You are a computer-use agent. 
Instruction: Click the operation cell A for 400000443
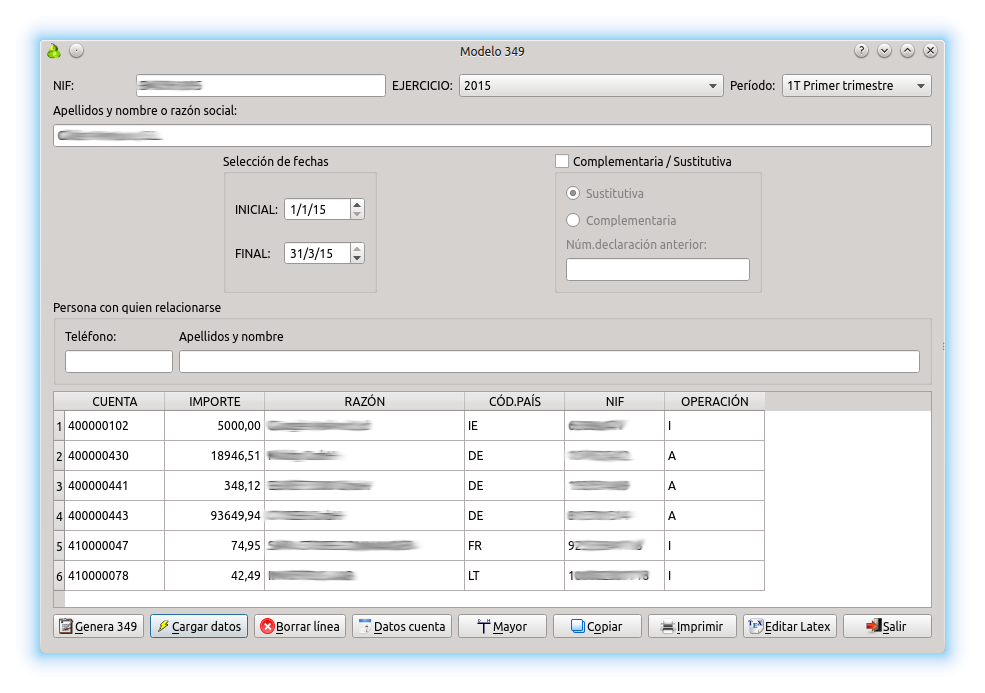point(715,516)
